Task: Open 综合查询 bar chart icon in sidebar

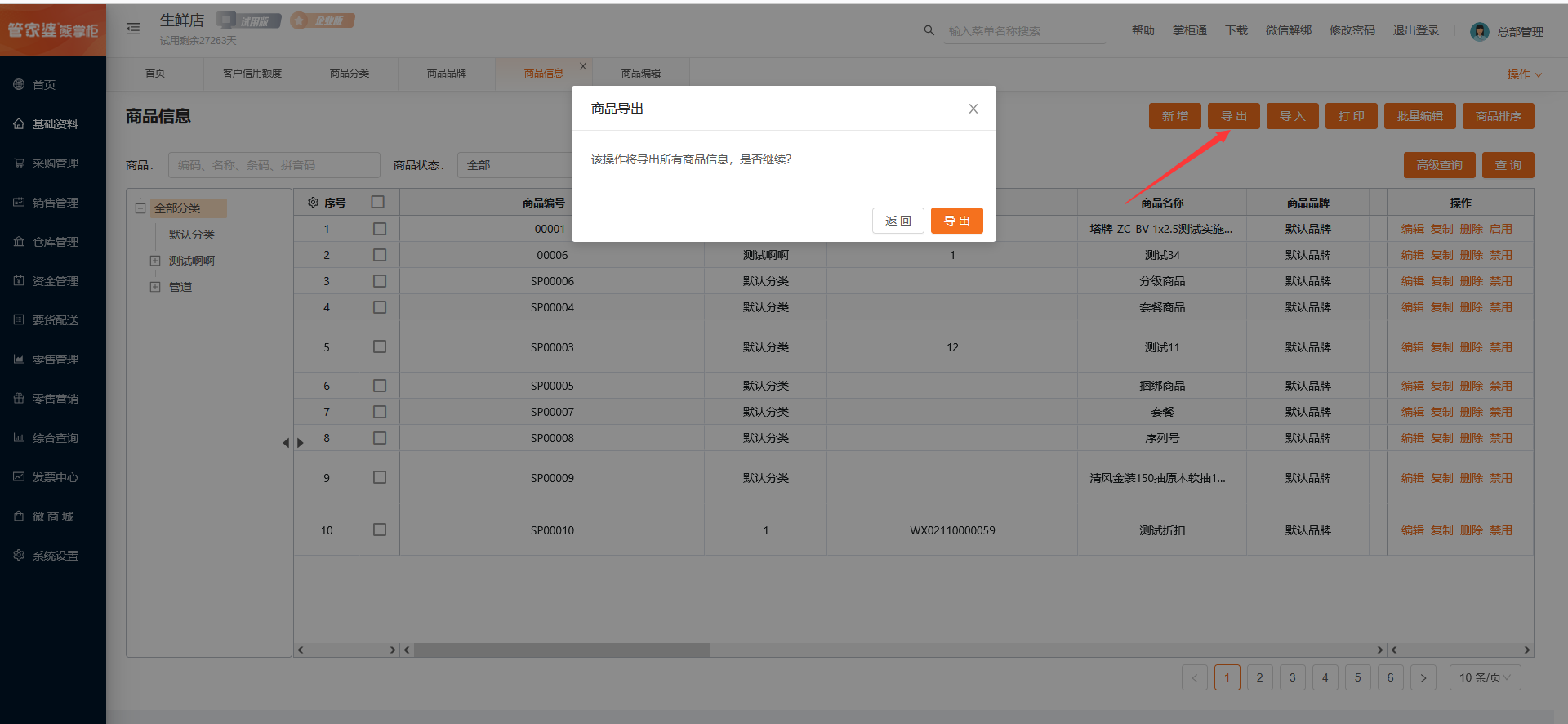Action: (19, 437)
